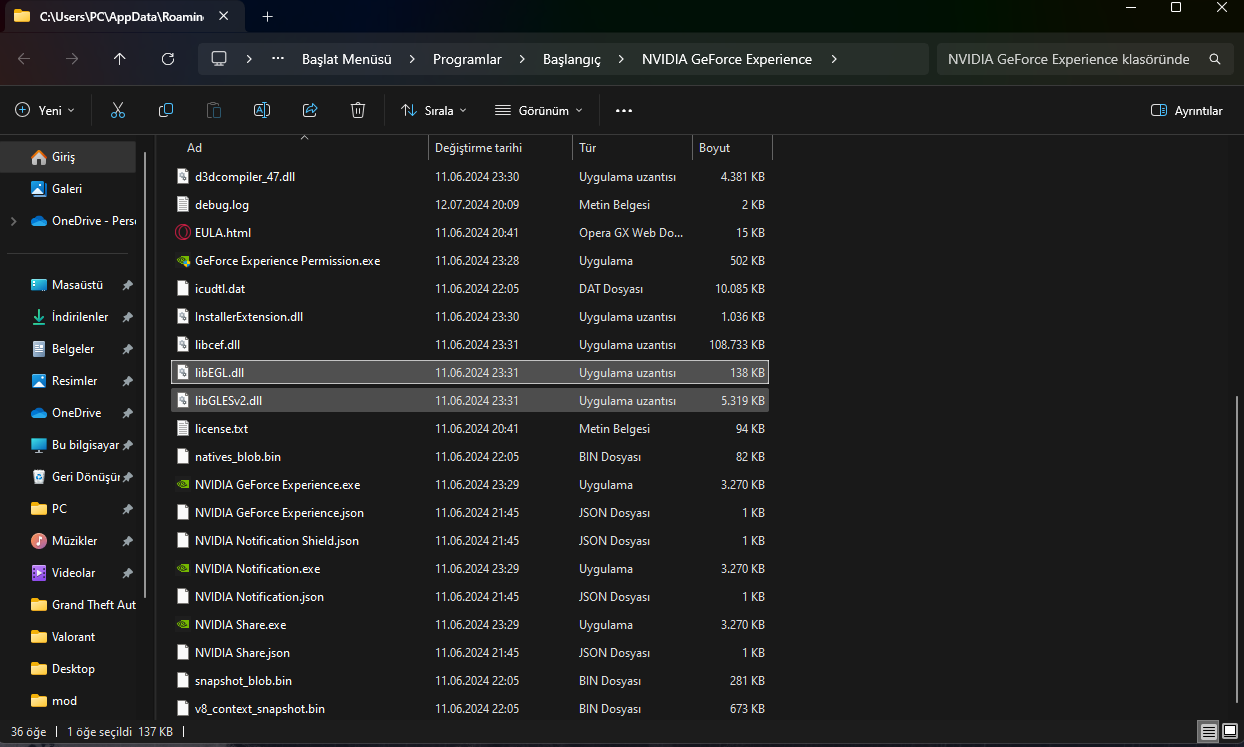Click the search box for this folder
The width and height of the screenshot is (1244, 747).
pyautogui.click(x=1068, y=59)
